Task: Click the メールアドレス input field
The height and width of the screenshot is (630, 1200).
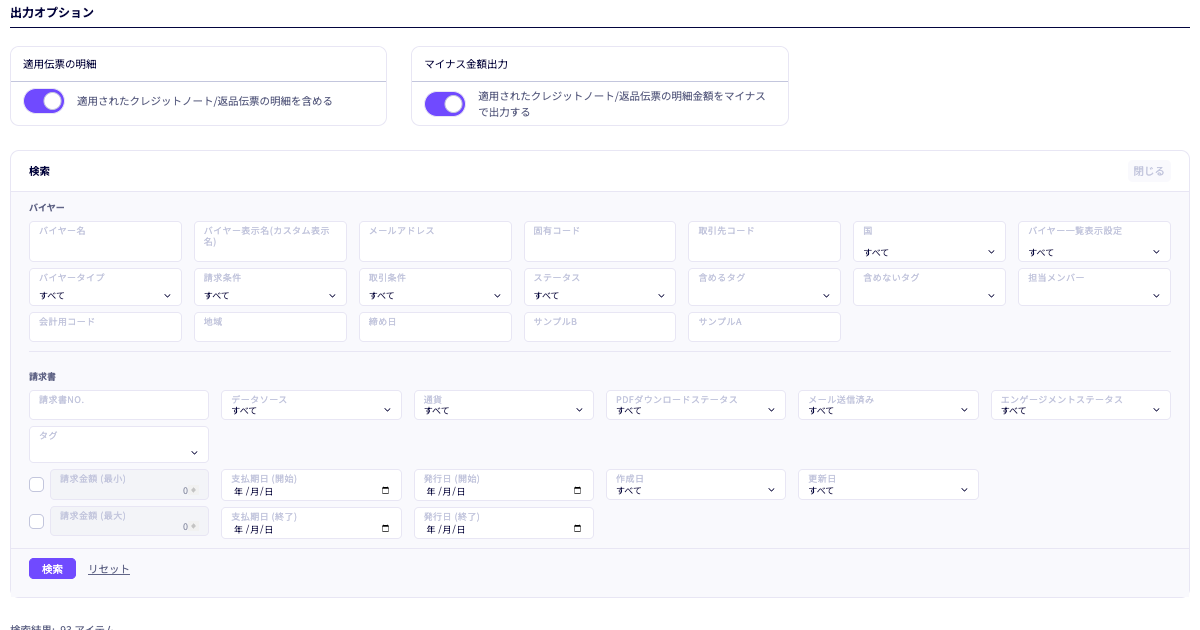Action: tap(435, 242)
